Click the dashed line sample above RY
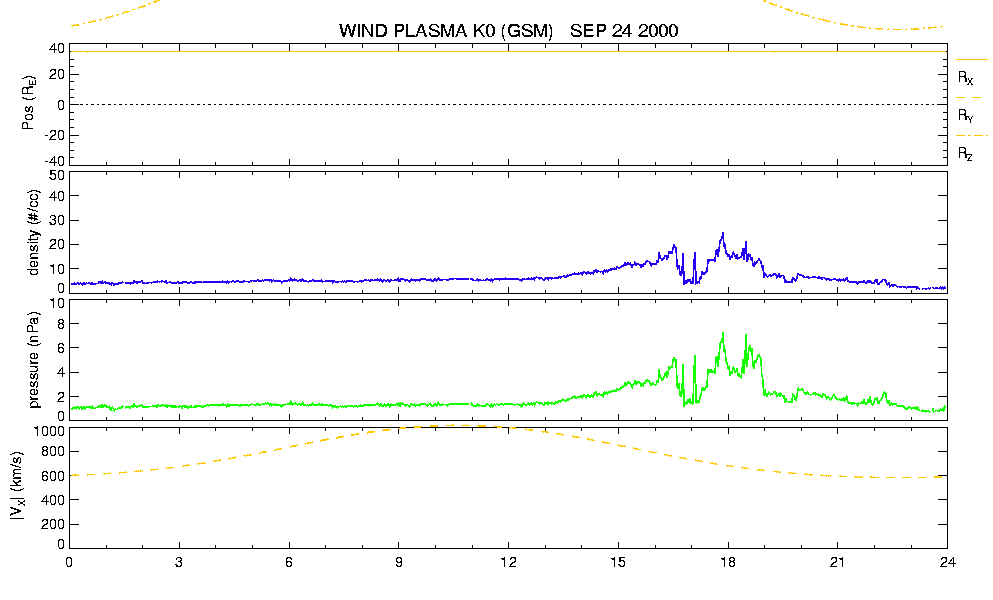This screenshot has height=600, width=993. coord(969,98)
